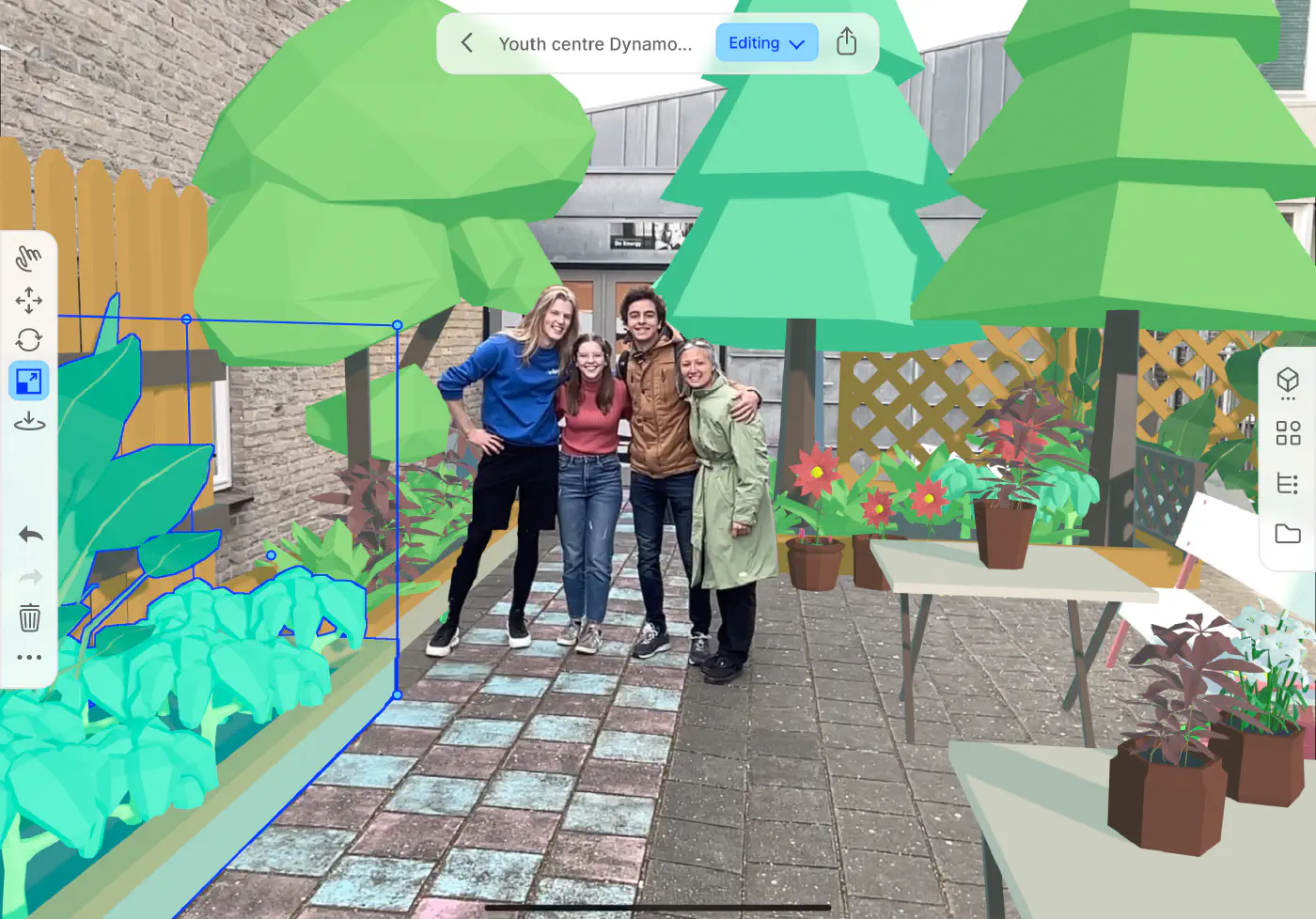Activate the Move tool with four arrows
Screen dimensions: 1316x919
(x=29, y=300)
